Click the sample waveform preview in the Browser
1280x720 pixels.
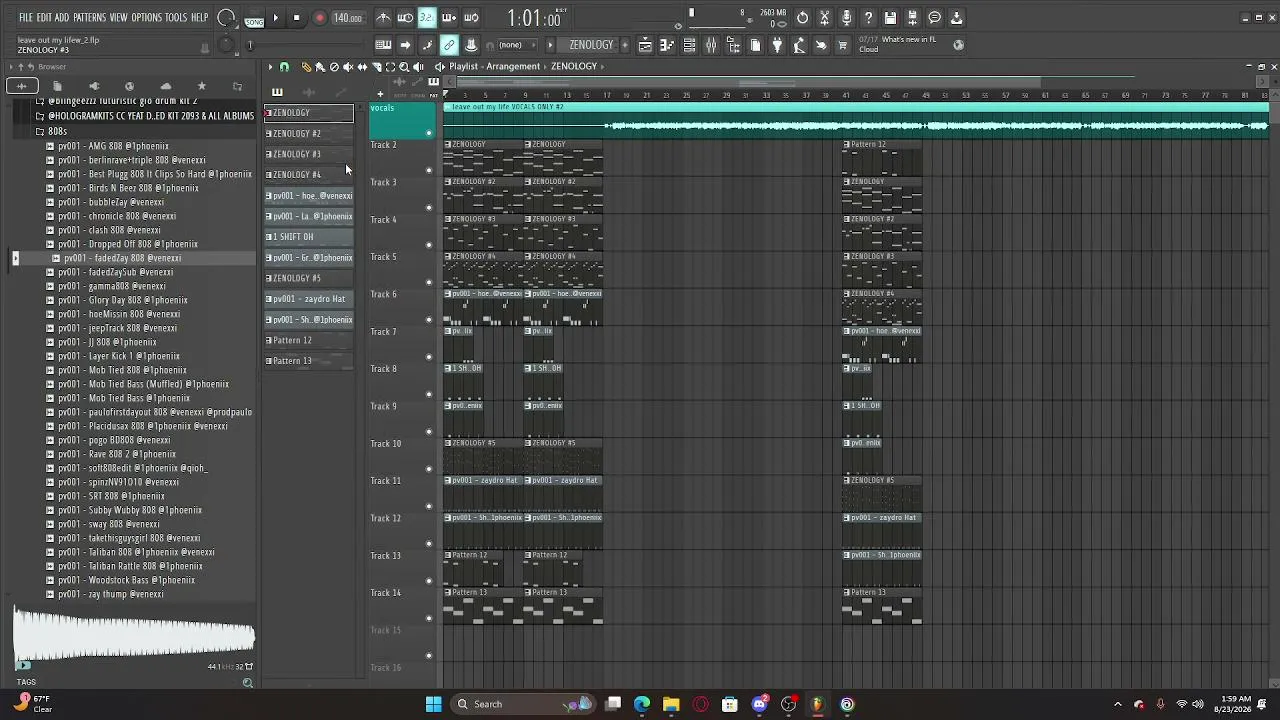click(134, 635)
